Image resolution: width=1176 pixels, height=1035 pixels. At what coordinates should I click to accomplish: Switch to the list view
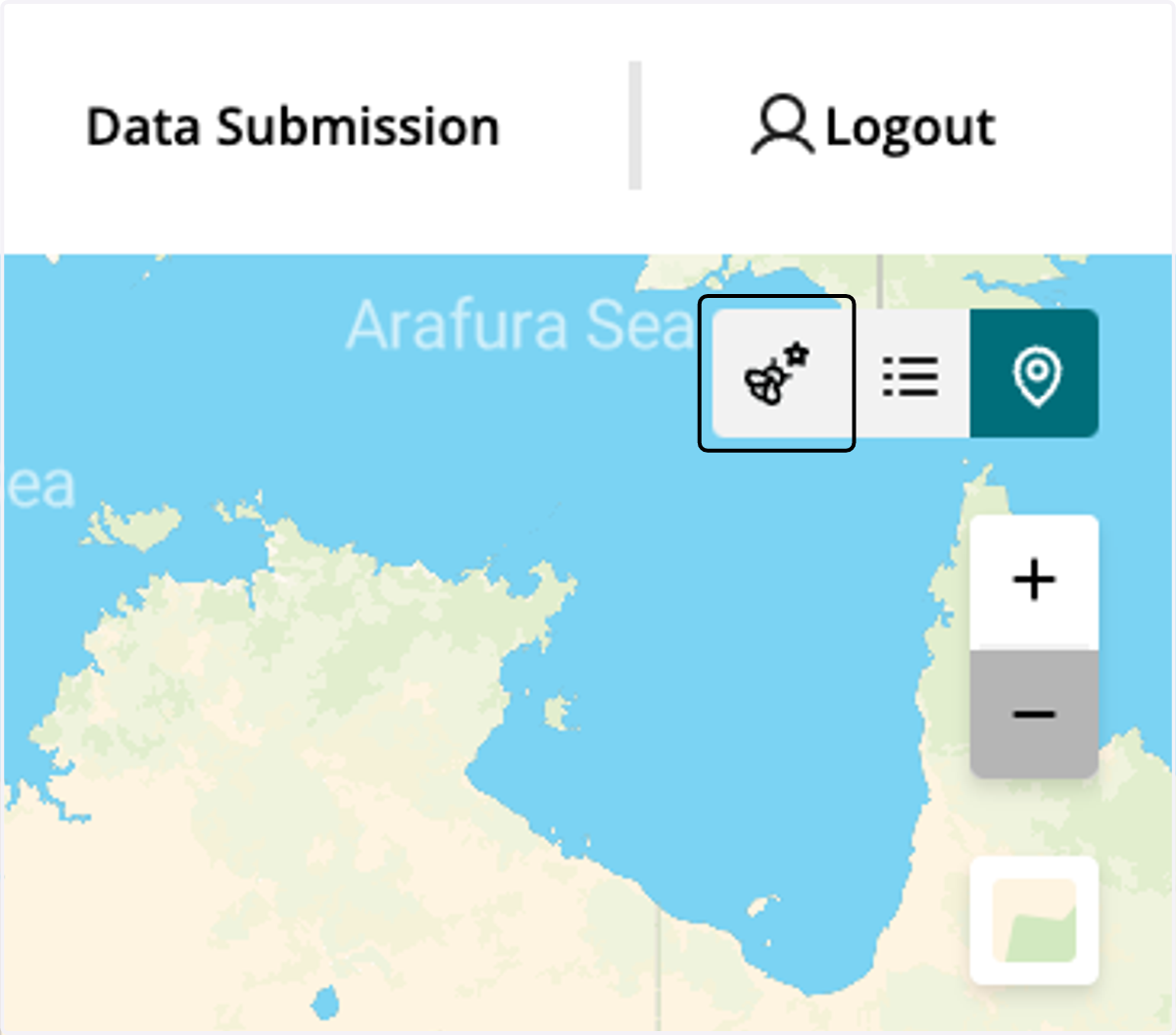point(909,373)
